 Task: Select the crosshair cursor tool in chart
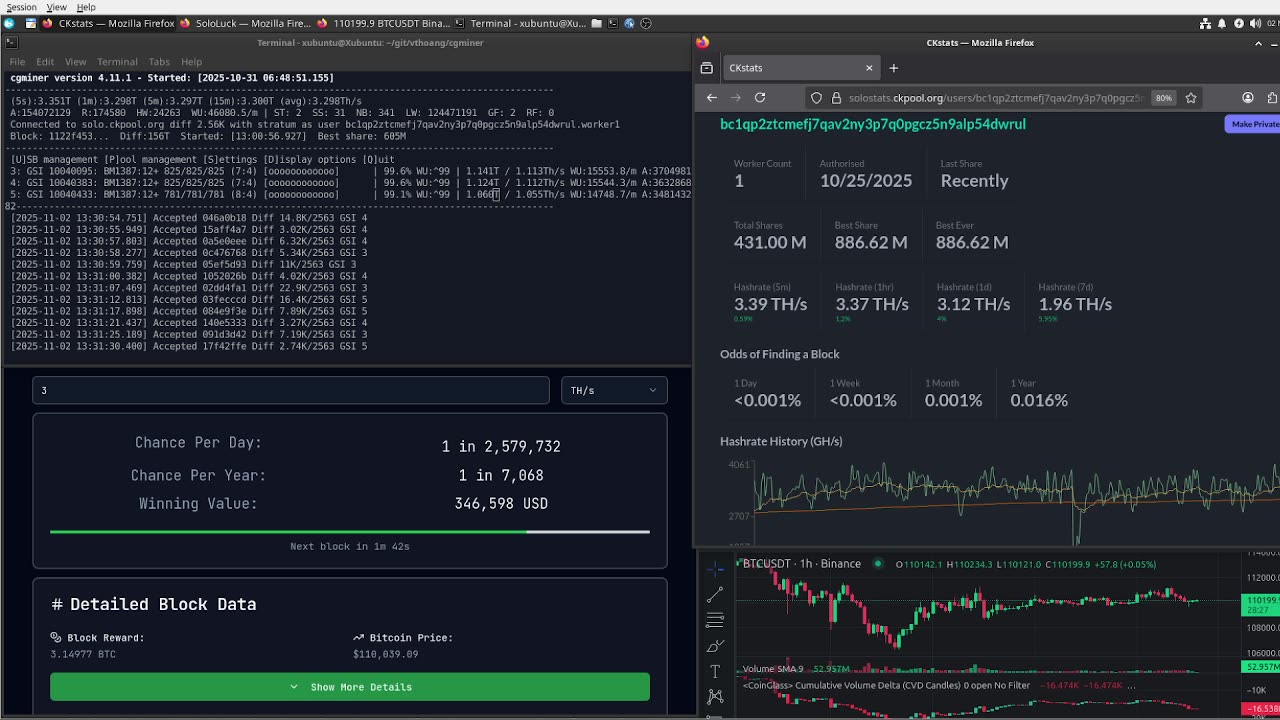tap(715, 568)
